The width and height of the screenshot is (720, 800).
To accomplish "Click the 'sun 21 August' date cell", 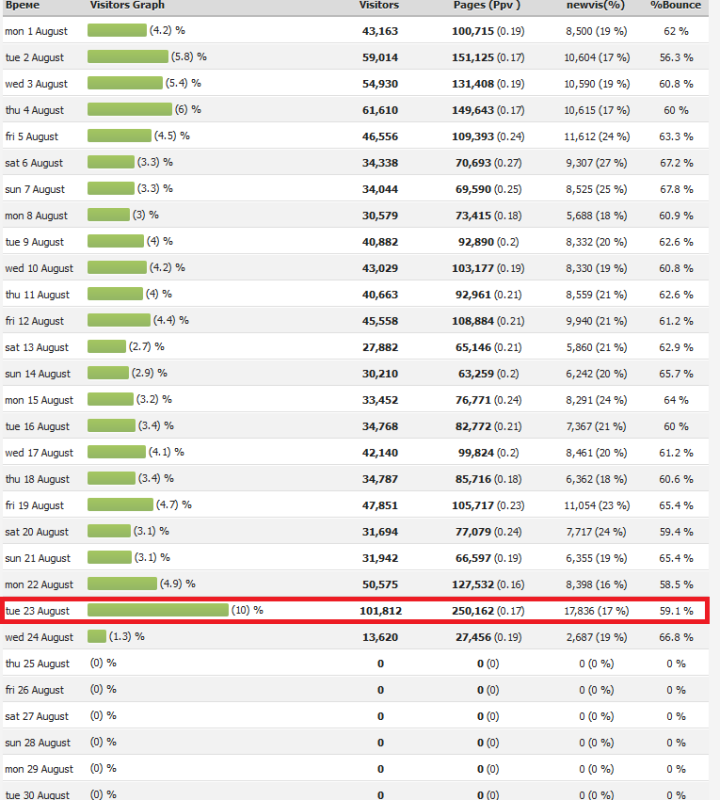I will click(x=38, y=558).
